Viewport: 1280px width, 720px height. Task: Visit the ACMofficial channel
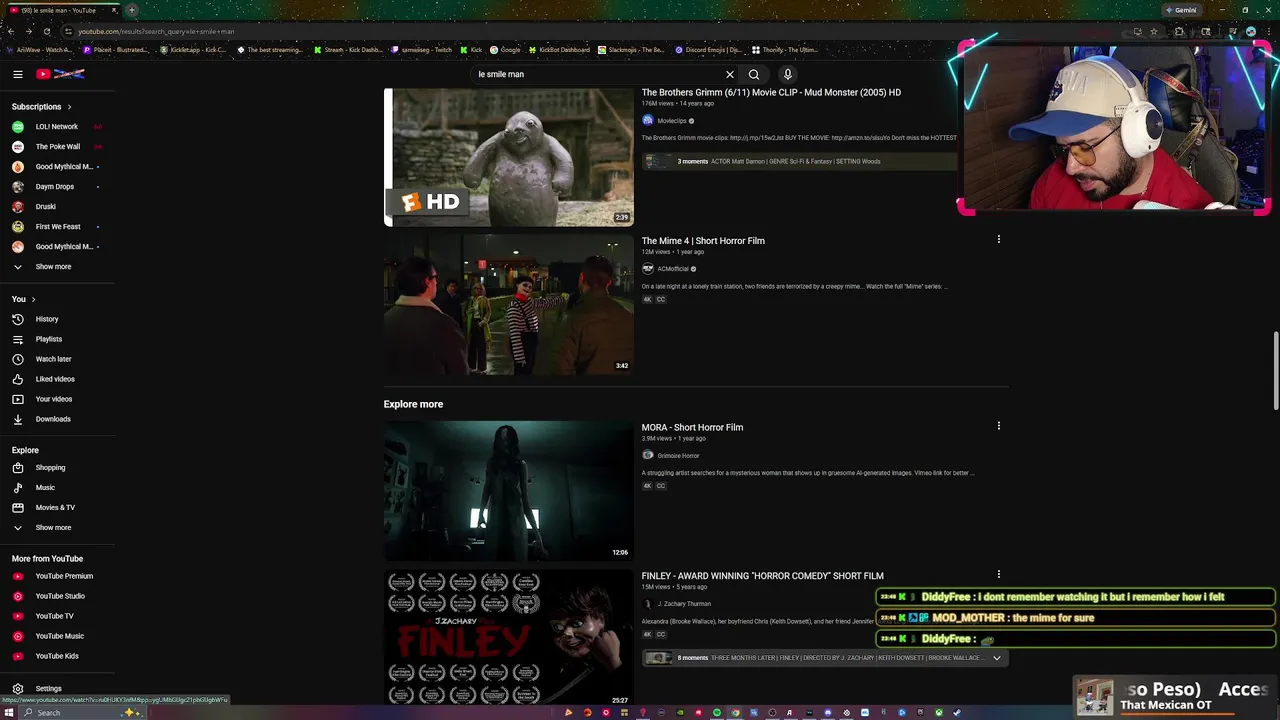[x=673, y=269]
